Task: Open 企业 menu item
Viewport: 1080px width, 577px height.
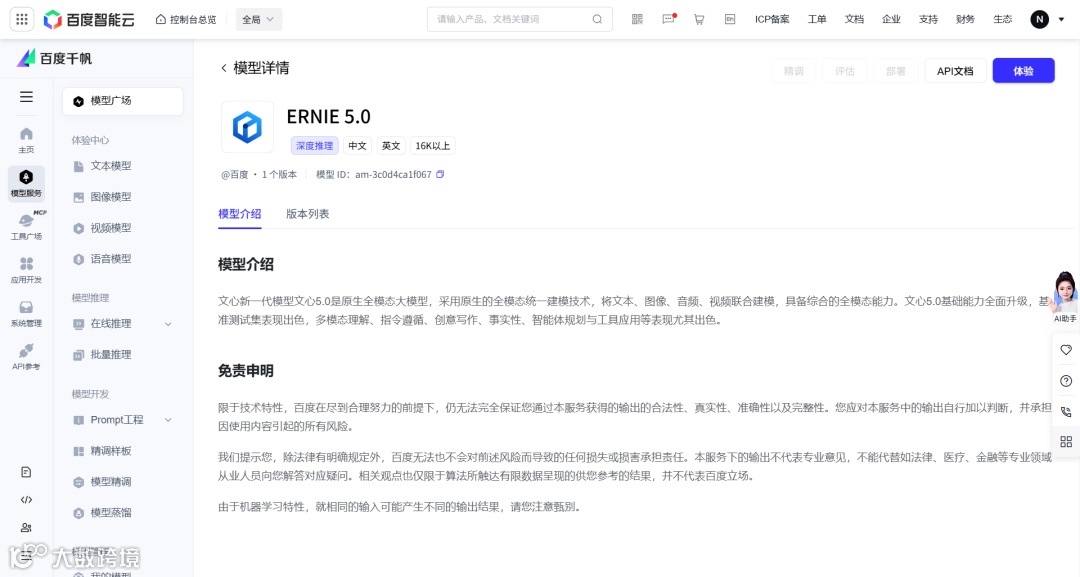Action: [x=891, y=19]
